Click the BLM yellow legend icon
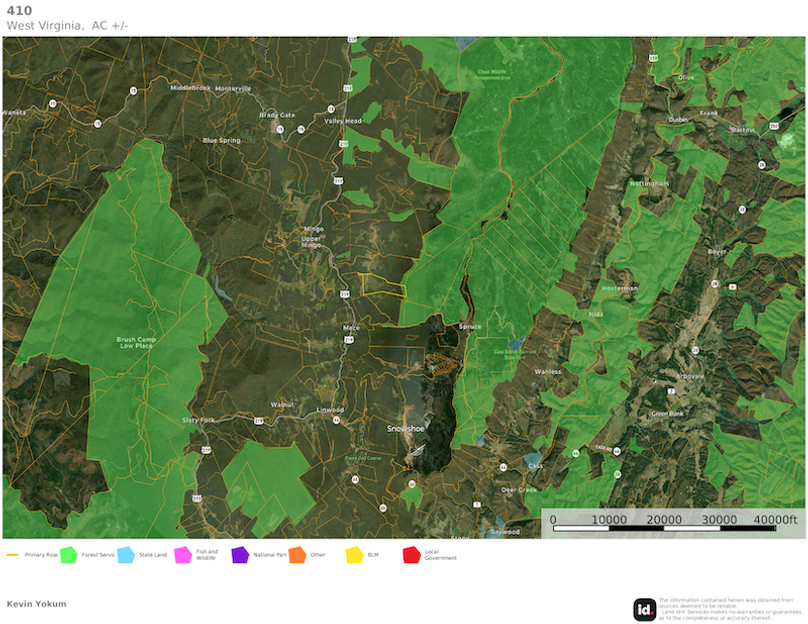 coord(353,551)
